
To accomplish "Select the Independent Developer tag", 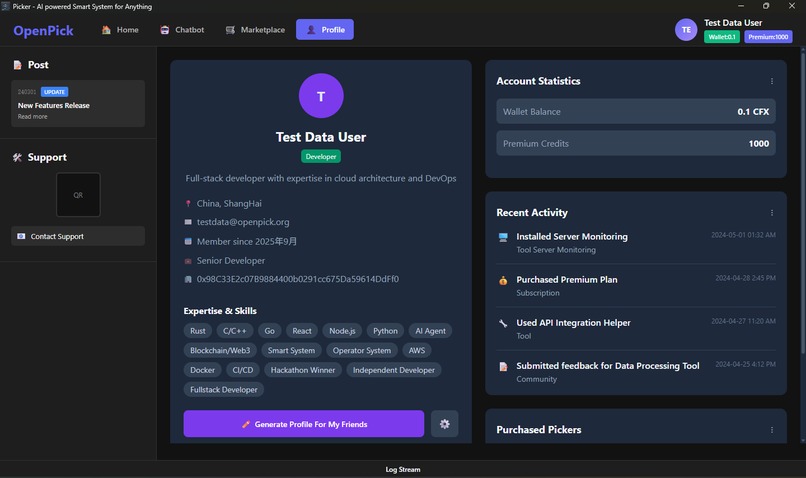I will click(394, 370).
